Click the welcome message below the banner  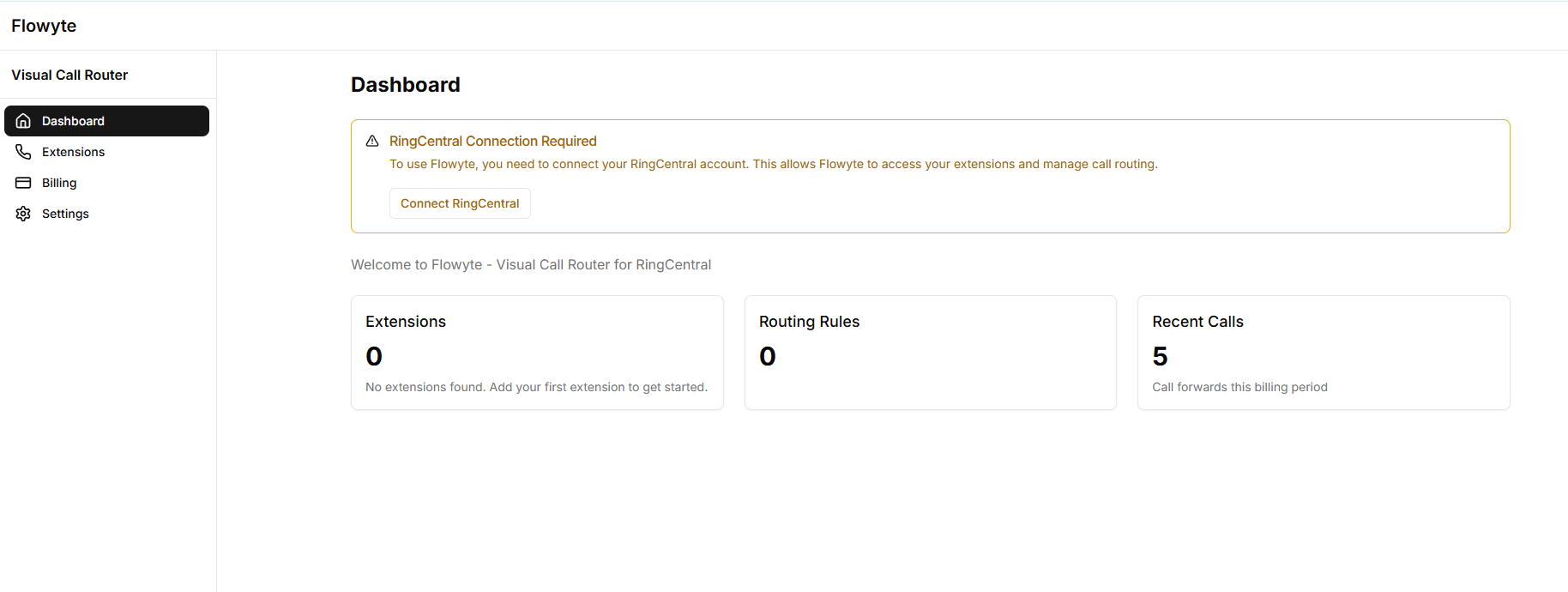coord(530,264)
